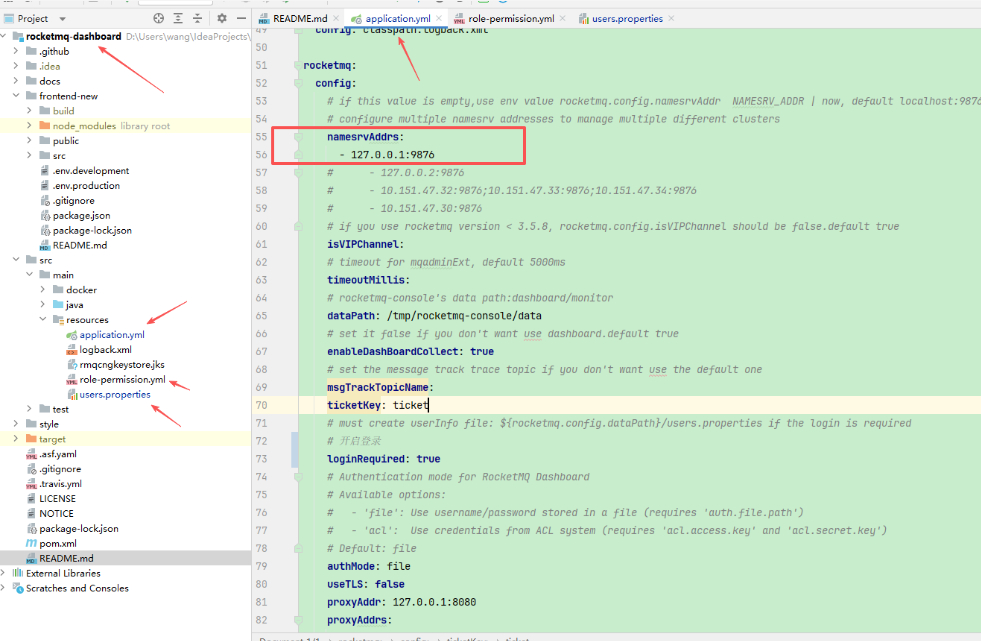Place cursor on ticketKey: ticket line
The width and height of the screenshot is (981, 641).
pos(377,405)
